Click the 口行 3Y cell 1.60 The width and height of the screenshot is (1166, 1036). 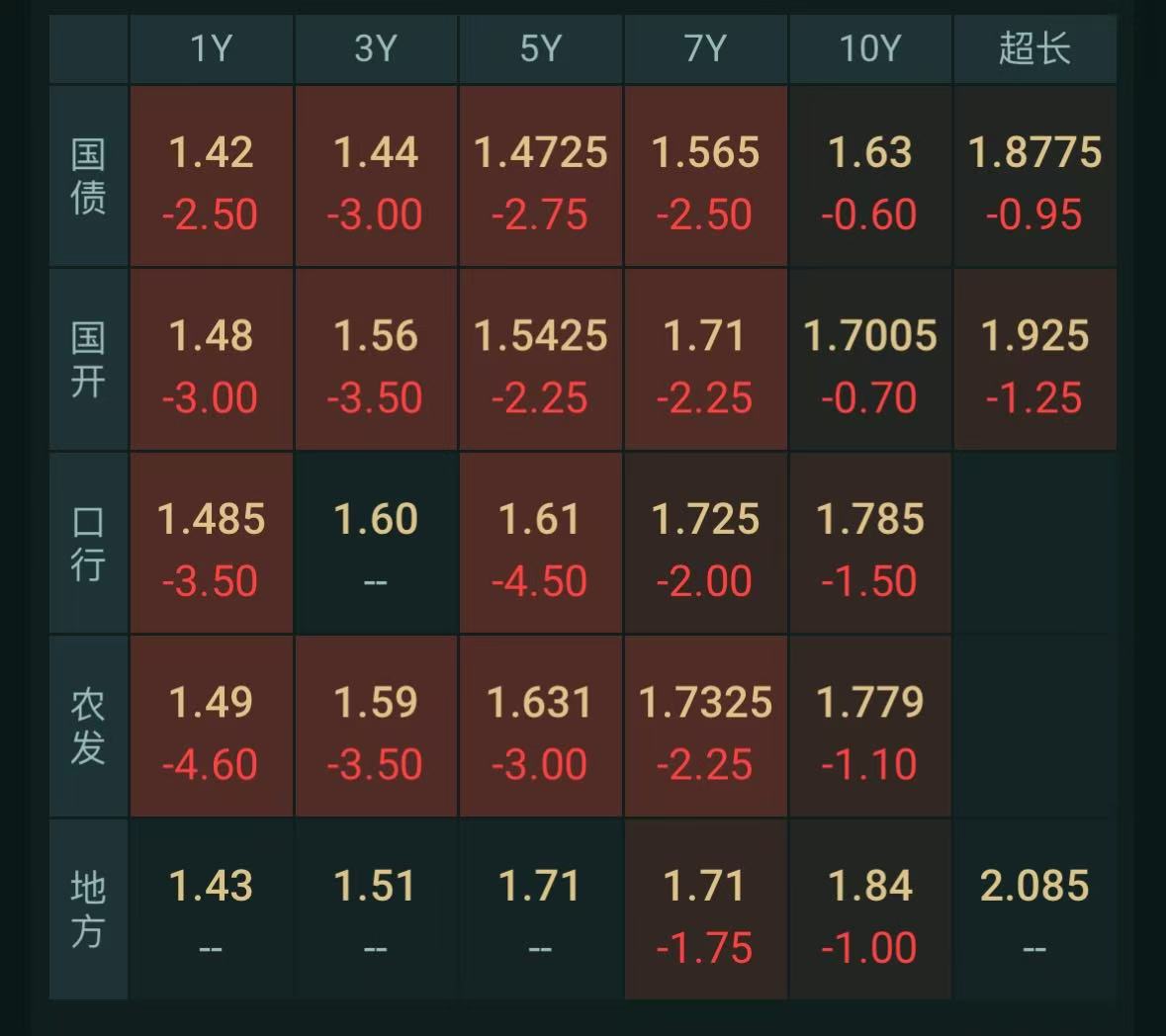click(x=376, y=544)
